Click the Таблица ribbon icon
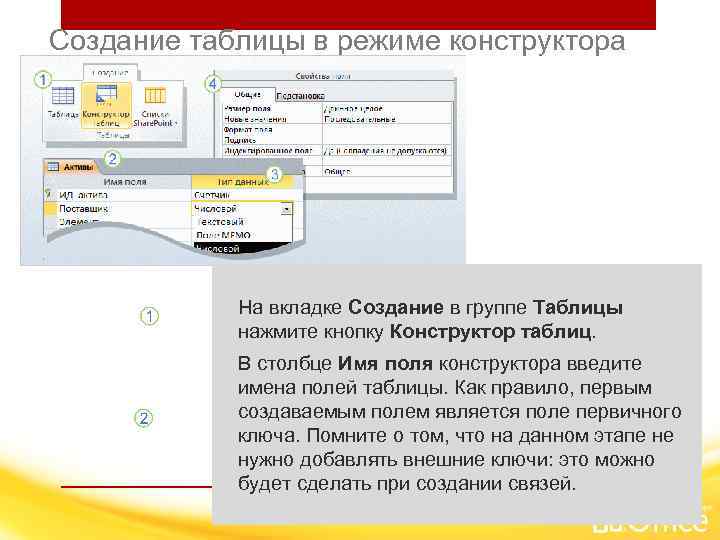This screenshot has height=540, width=720. click(x=63, y=102)
